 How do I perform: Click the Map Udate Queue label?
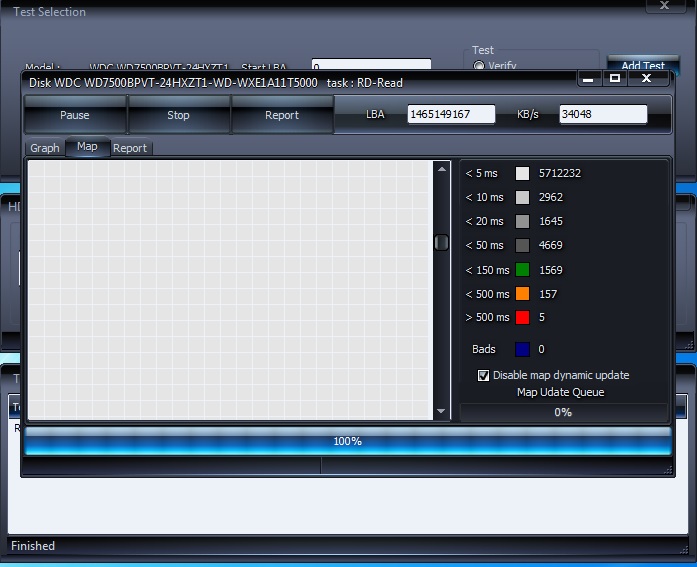pos(561,392)
